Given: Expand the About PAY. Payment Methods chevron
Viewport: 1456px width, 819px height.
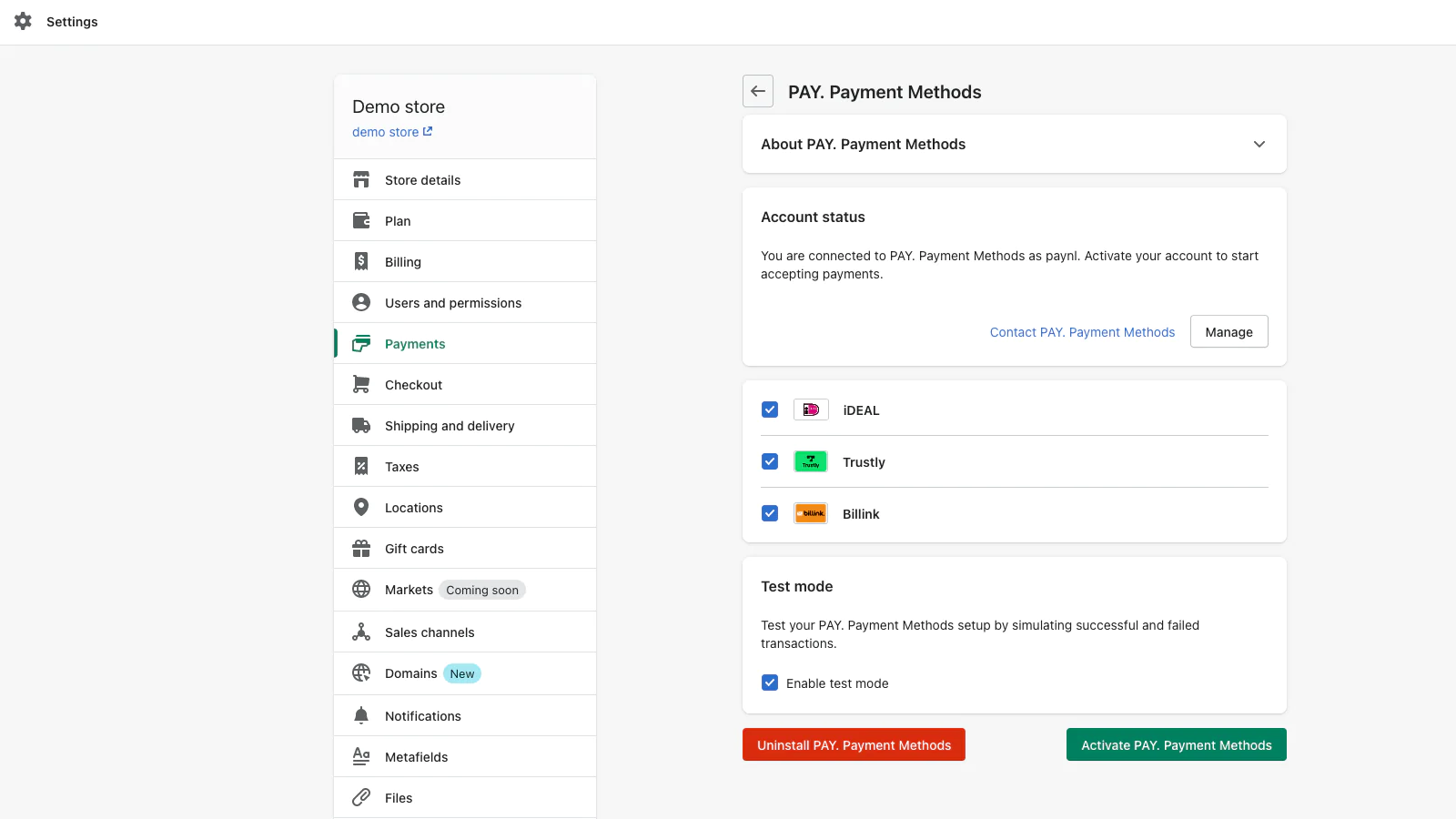Looking at the screenshot, I should point(1259,144).
